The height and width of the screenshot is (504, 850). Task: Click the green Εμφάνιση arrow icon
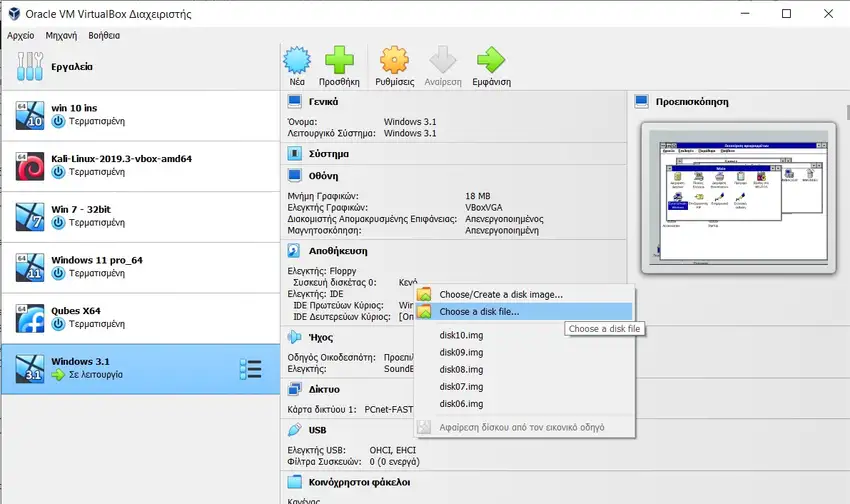pyautogui.click(x=491, y=60)
